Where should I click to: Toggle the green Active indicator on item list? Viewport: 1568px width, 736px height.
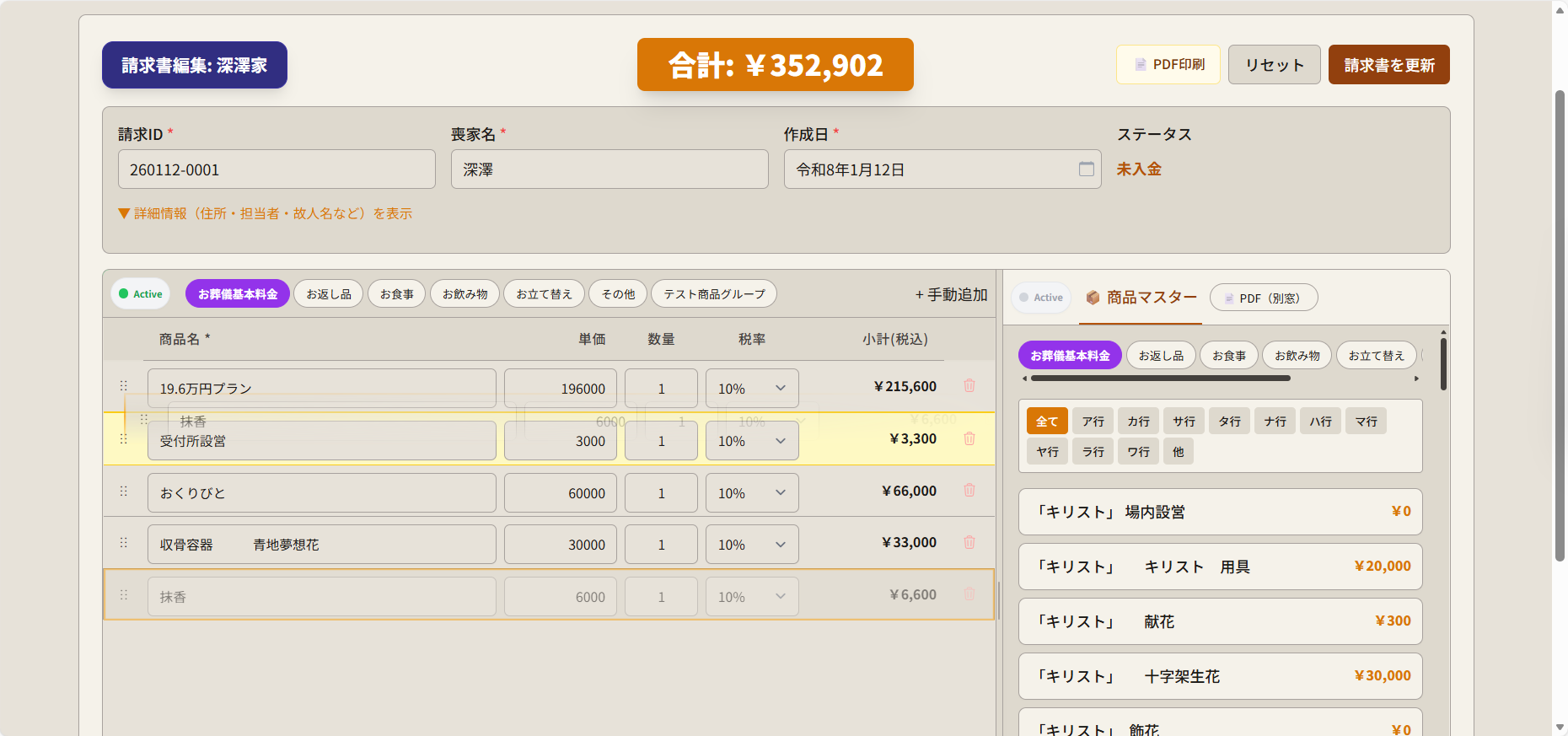(141, 294)
